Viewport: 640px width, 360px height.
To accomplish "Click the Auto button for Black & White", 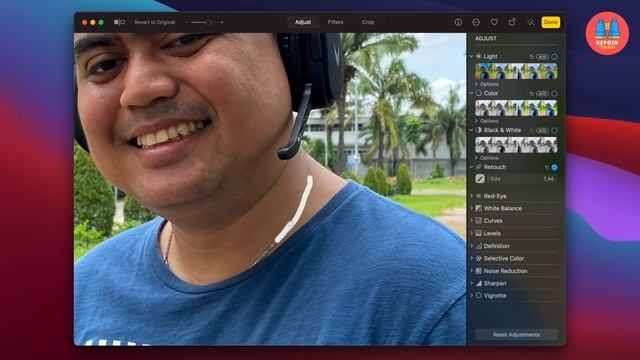I will (x=542, y=130).
